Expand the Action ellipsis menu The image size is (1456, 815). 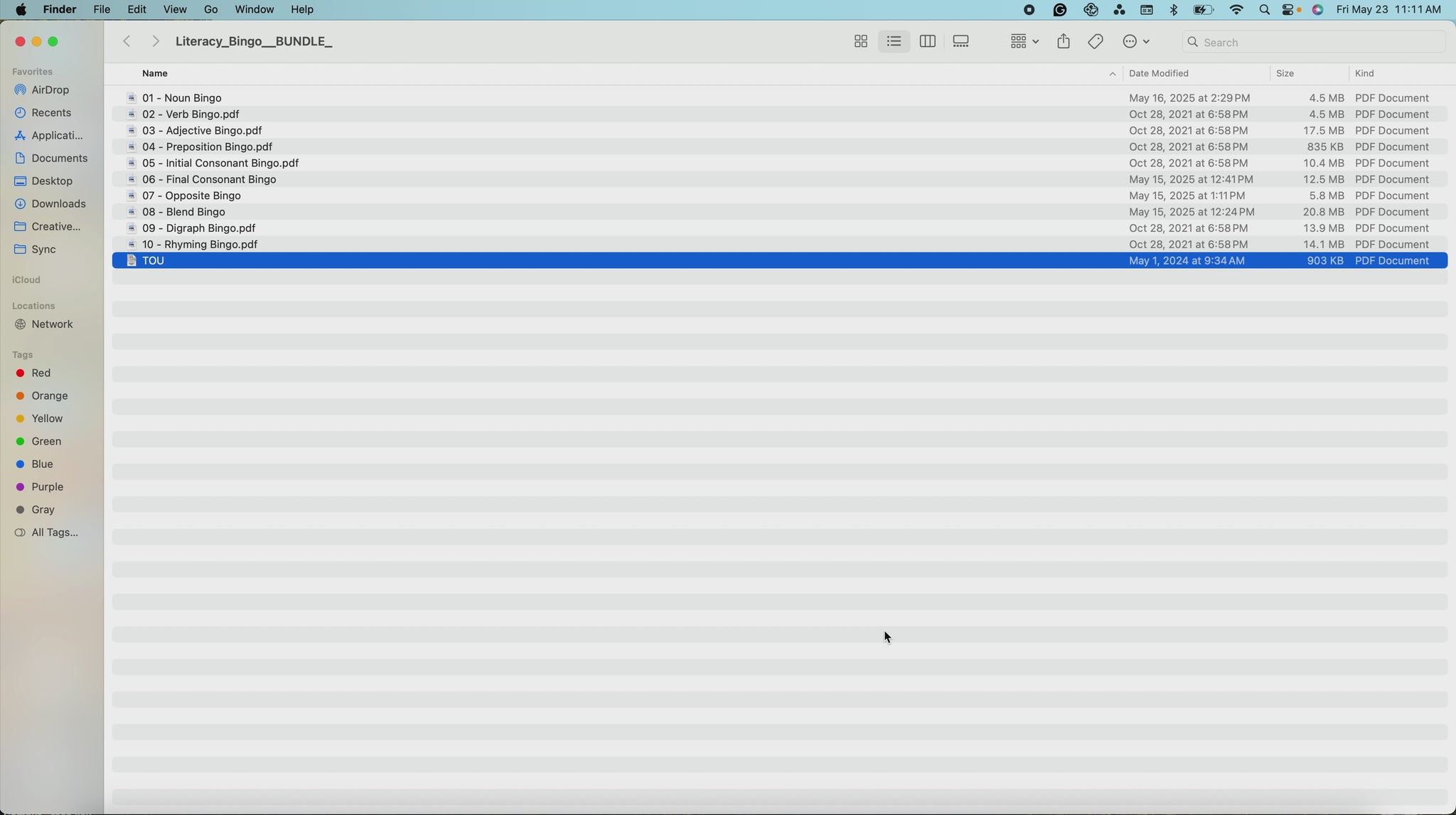1135,42
